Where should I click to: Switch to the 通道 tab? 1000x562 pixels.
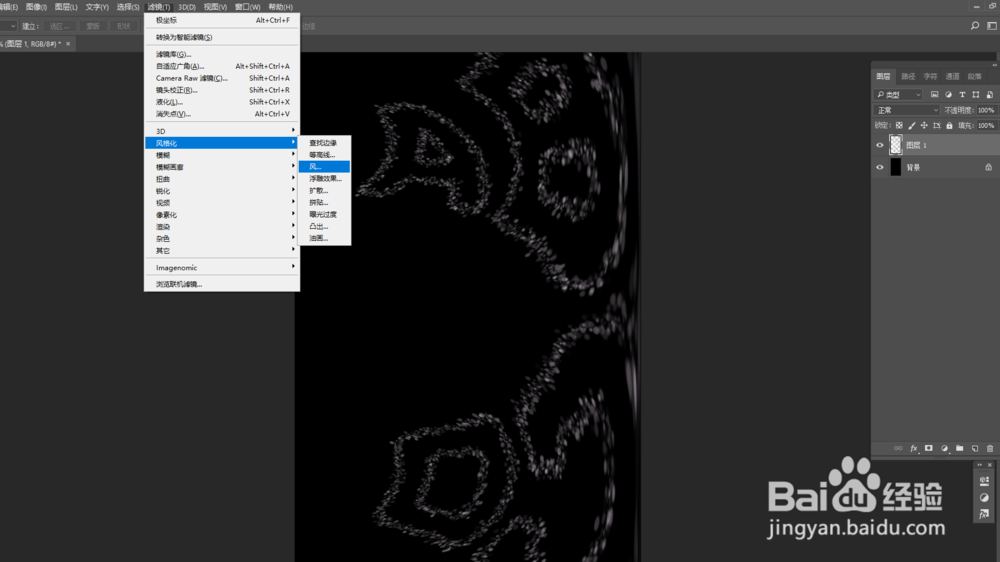coord(952,77)
